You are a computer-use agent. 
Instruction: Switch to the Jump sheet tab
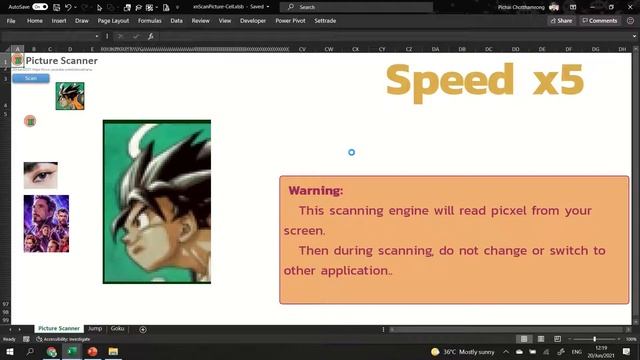[95, 329]
